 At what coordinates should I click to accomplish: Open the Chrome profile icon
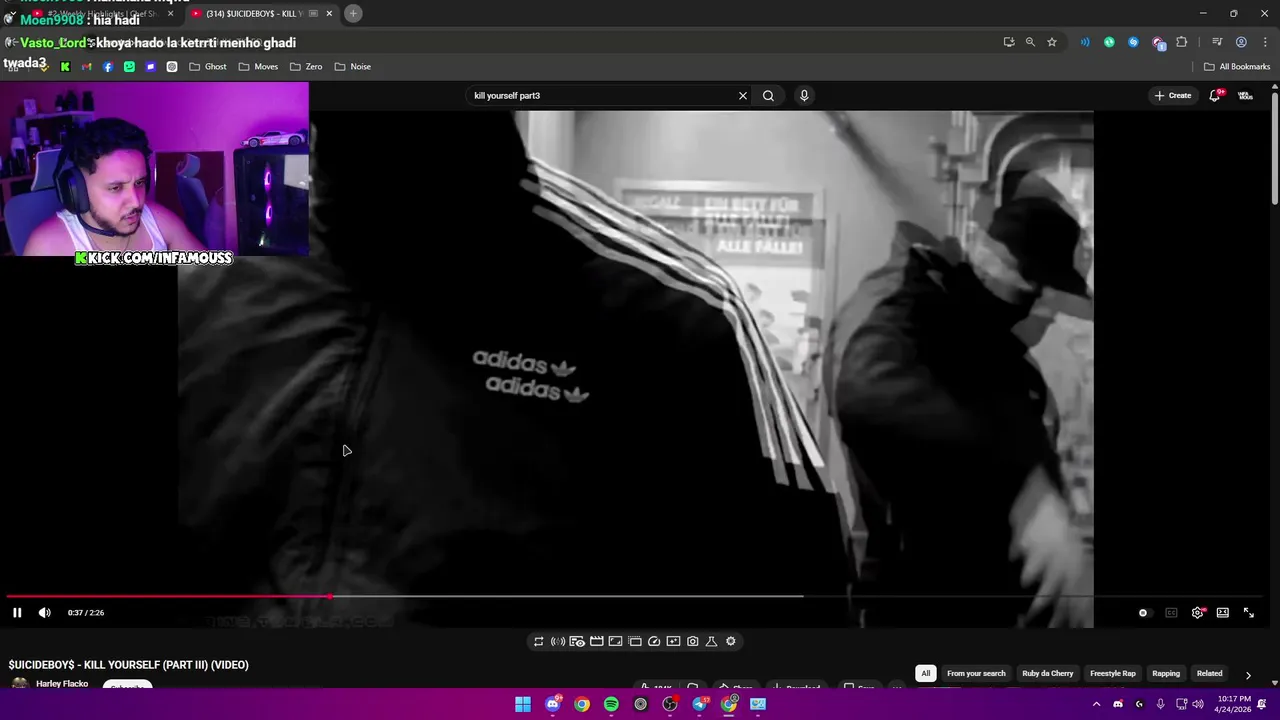[1241, 42]
